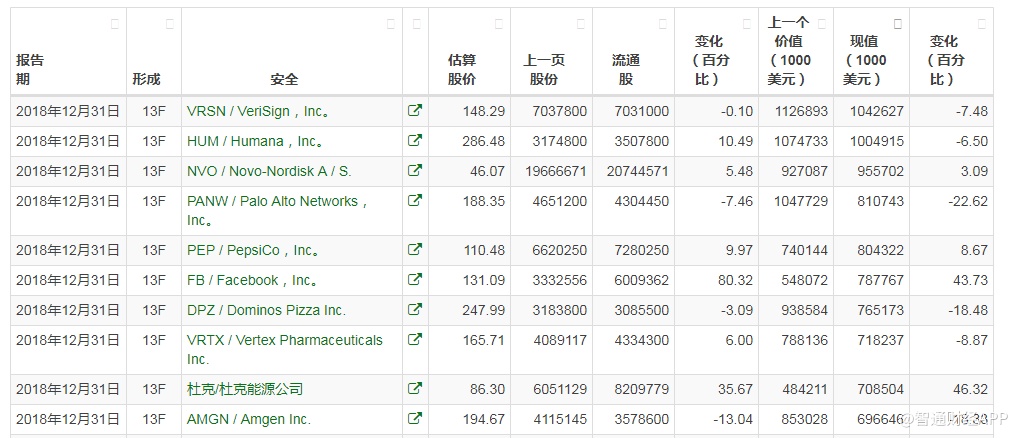
Task: Open PepsiCo's external link icon
Action: point(415,250)
